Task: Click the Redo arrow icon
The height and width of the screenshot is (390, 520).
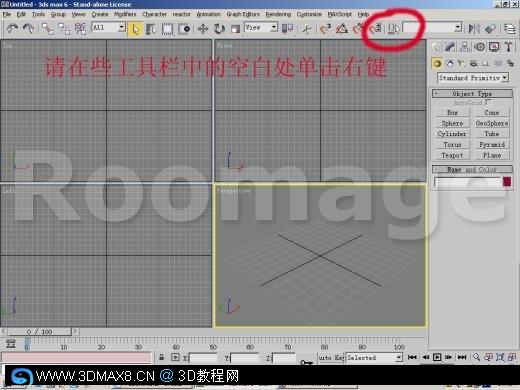Action: 29,28
